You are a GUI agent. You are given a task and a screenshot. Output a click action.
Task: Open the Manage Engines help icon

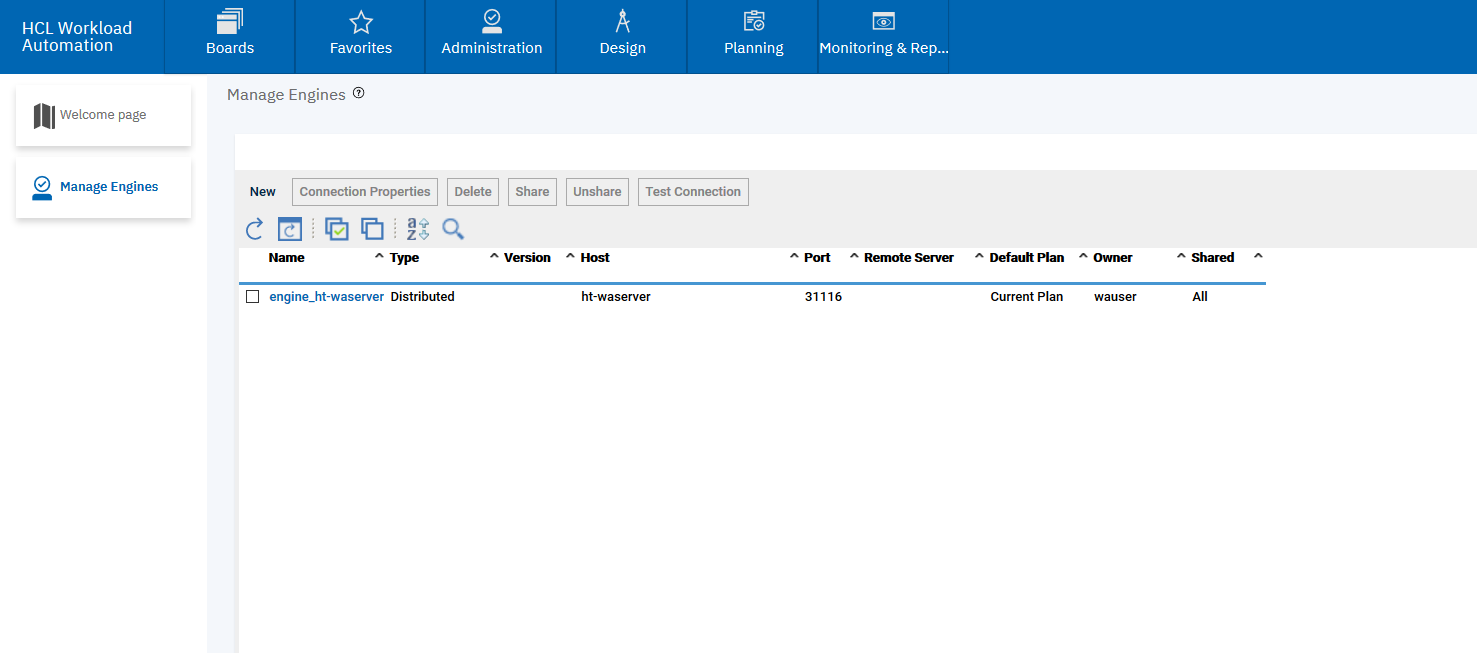tap(359, 93)
